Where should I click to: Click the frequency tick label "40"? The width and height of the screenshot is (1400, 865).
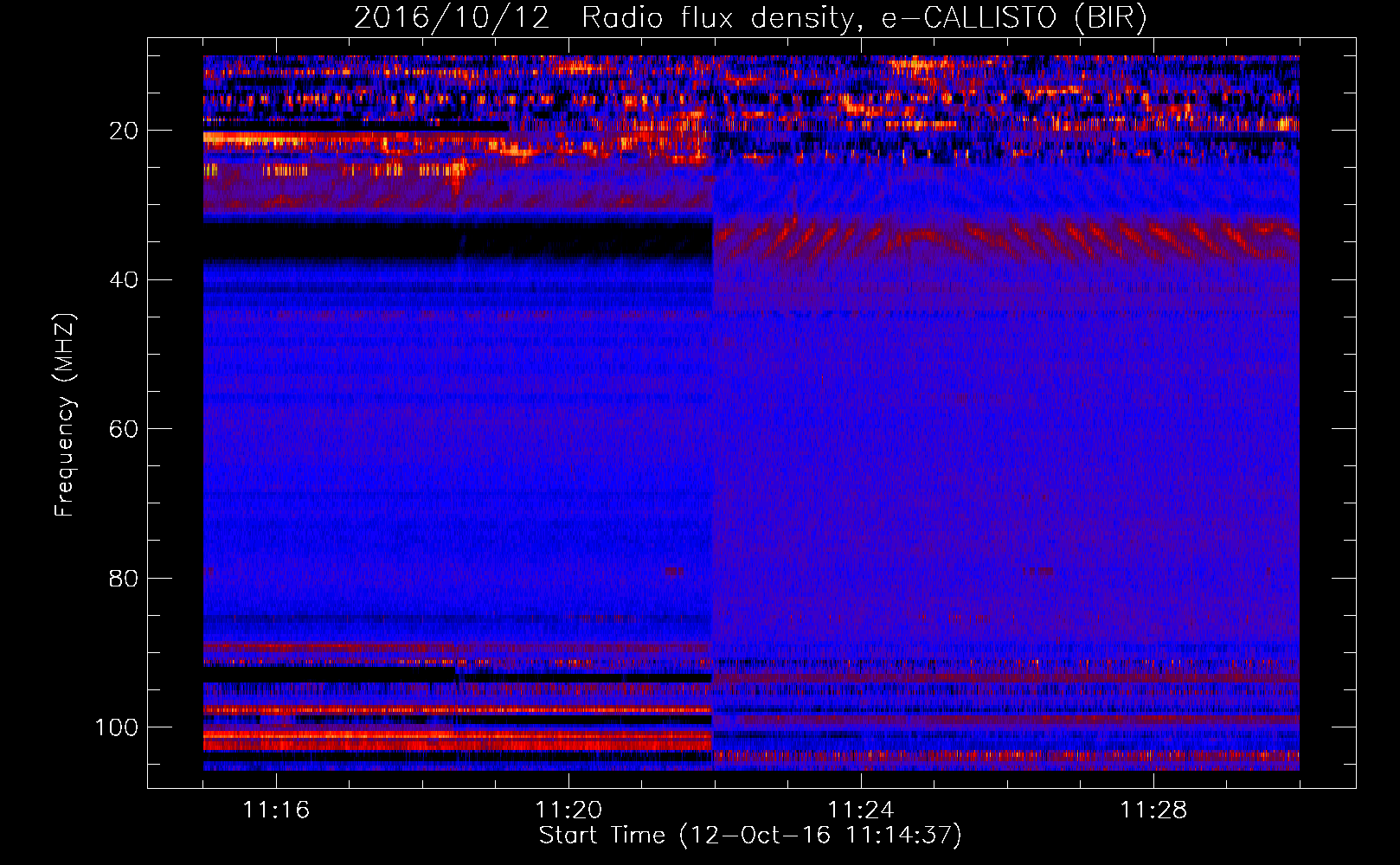(x=124, y=280)
